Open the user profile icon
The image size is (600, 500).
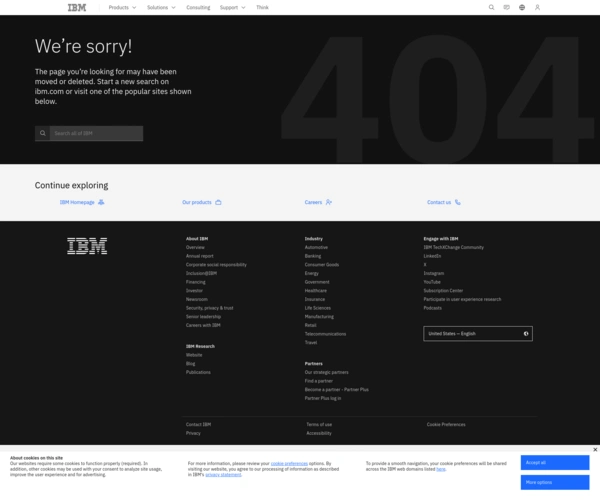[537, 7]
